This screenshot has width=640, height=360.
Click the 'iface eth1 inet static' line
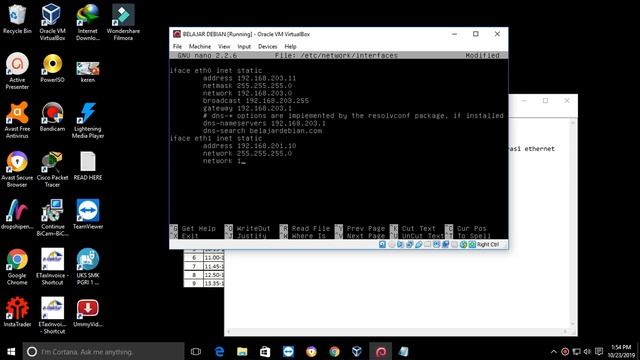coord(216,138)
